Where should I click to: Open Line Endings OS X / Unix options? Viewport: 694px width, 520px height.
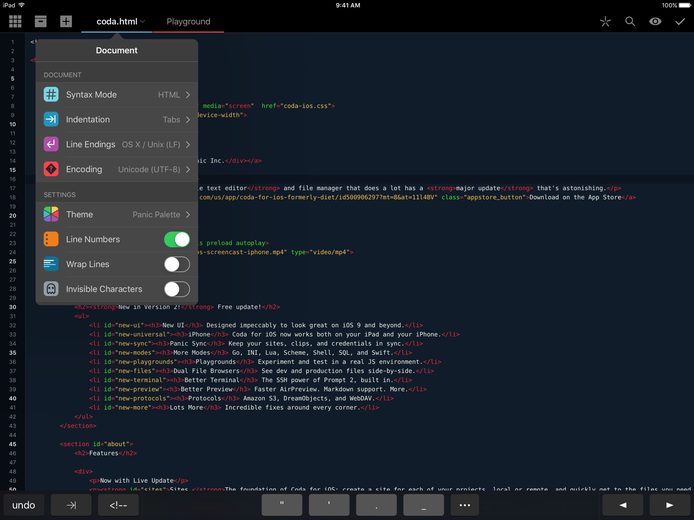click(x=117, y=144)
